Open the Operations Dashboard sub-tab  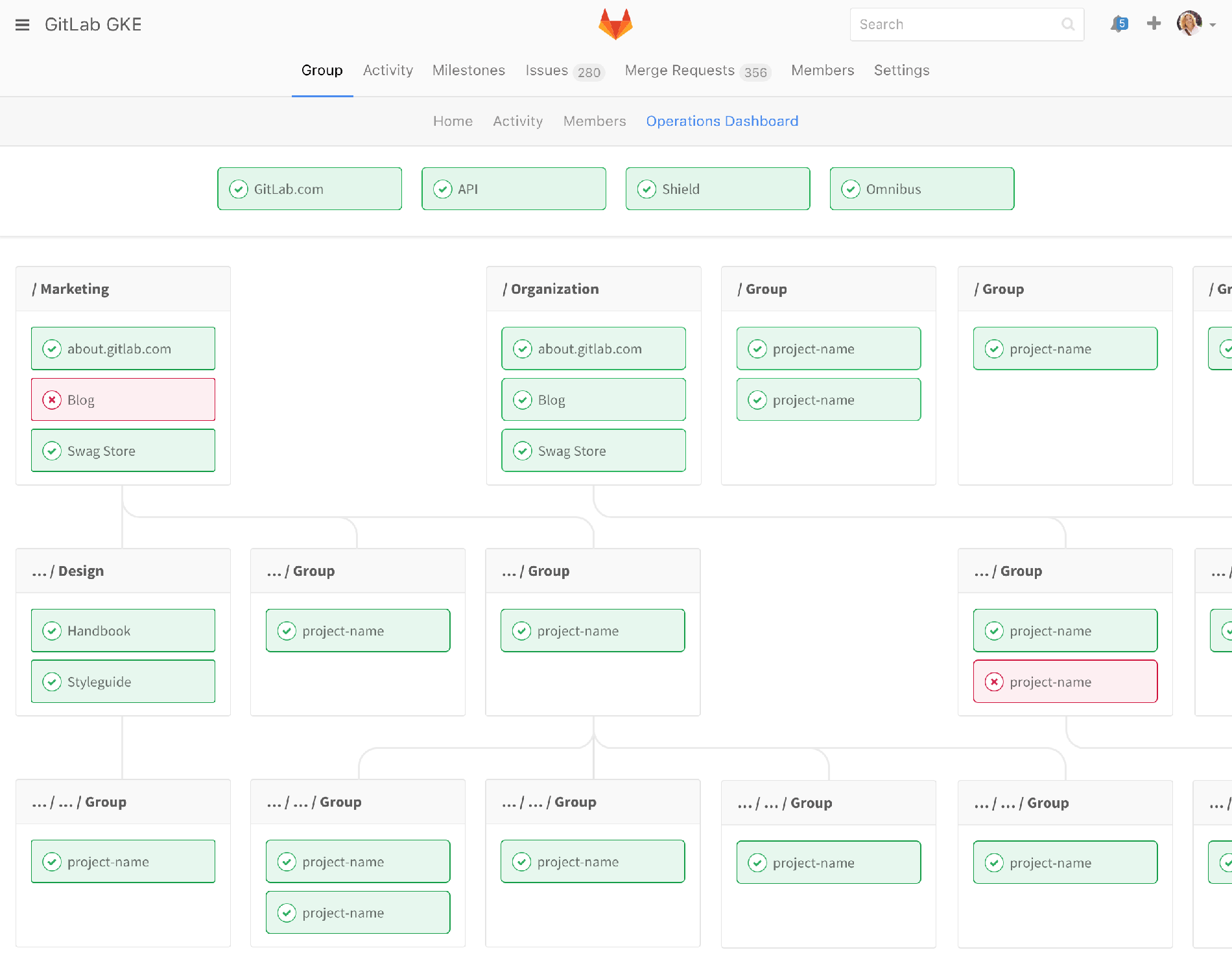(x=722, y=121)
